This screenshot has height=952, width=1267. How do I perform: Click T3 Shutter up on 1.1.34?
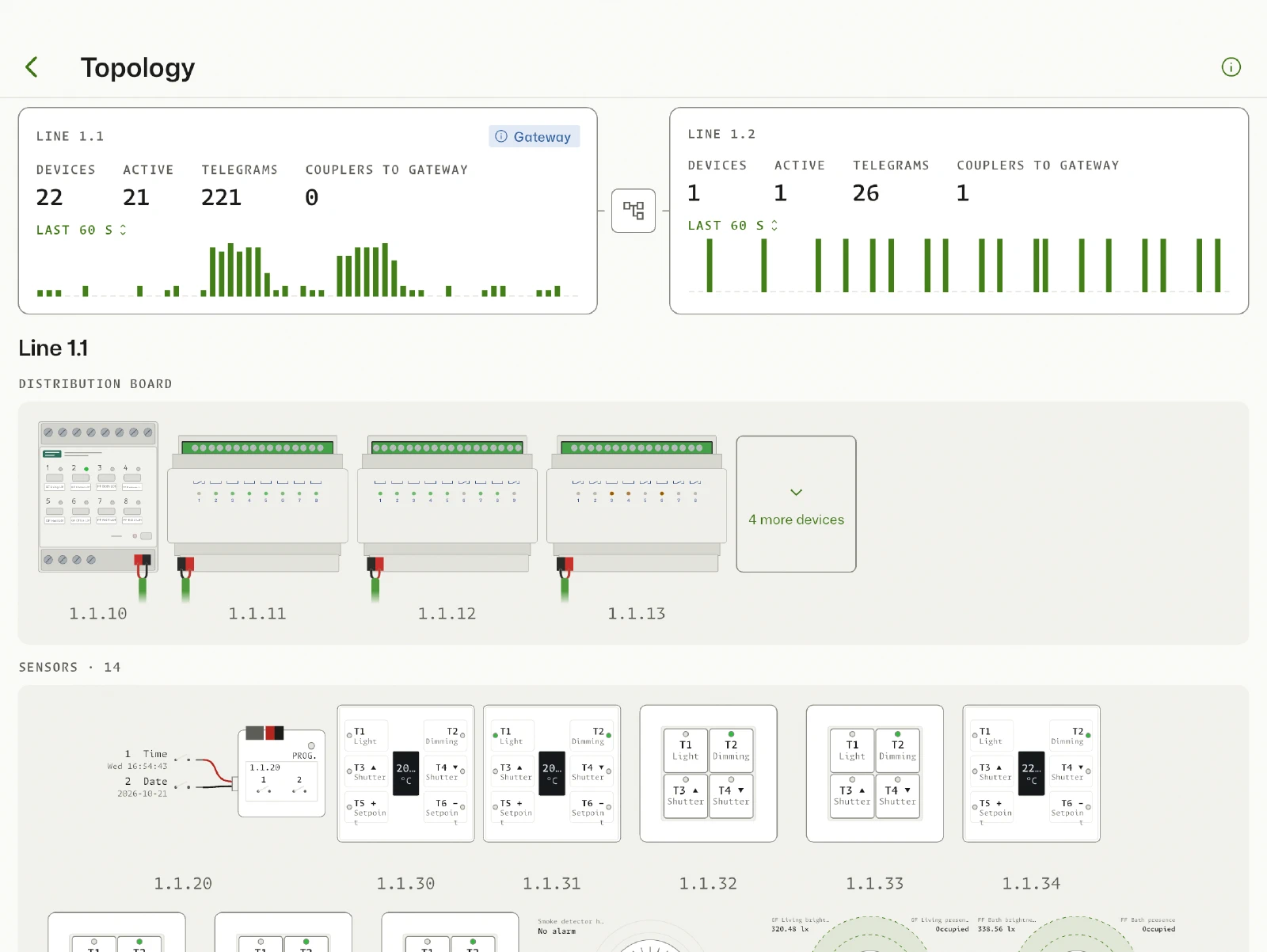point(992,771)
